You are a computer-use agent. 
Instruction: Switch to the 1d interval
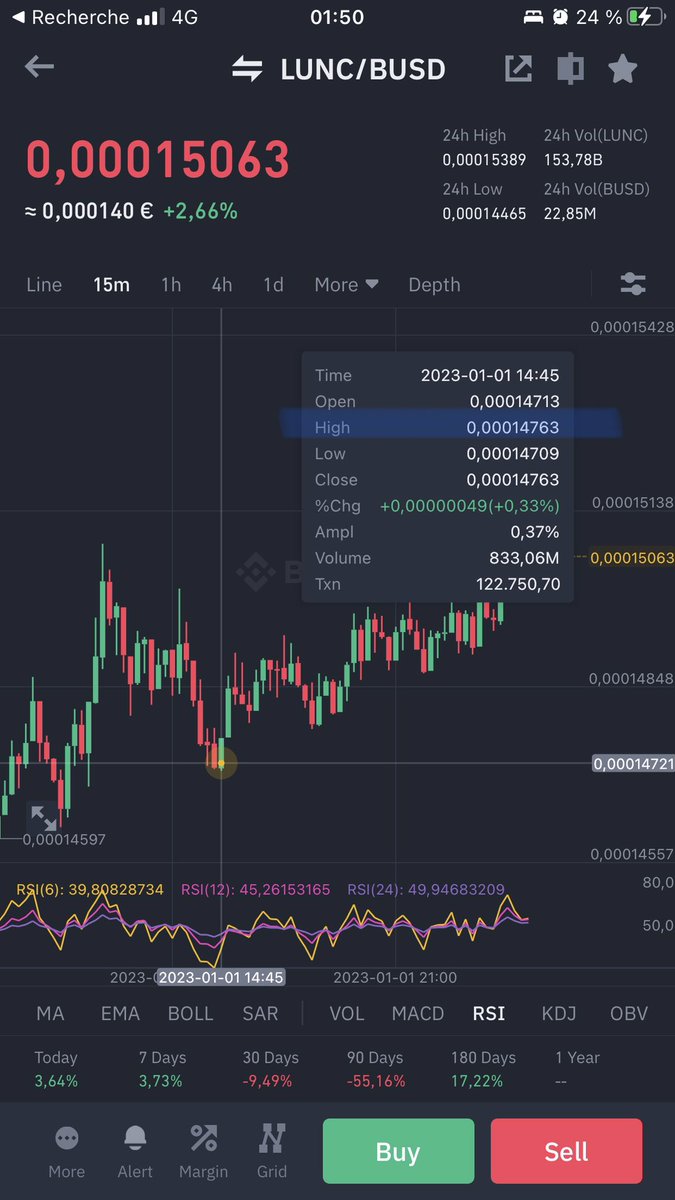click(x=273, y=285)
